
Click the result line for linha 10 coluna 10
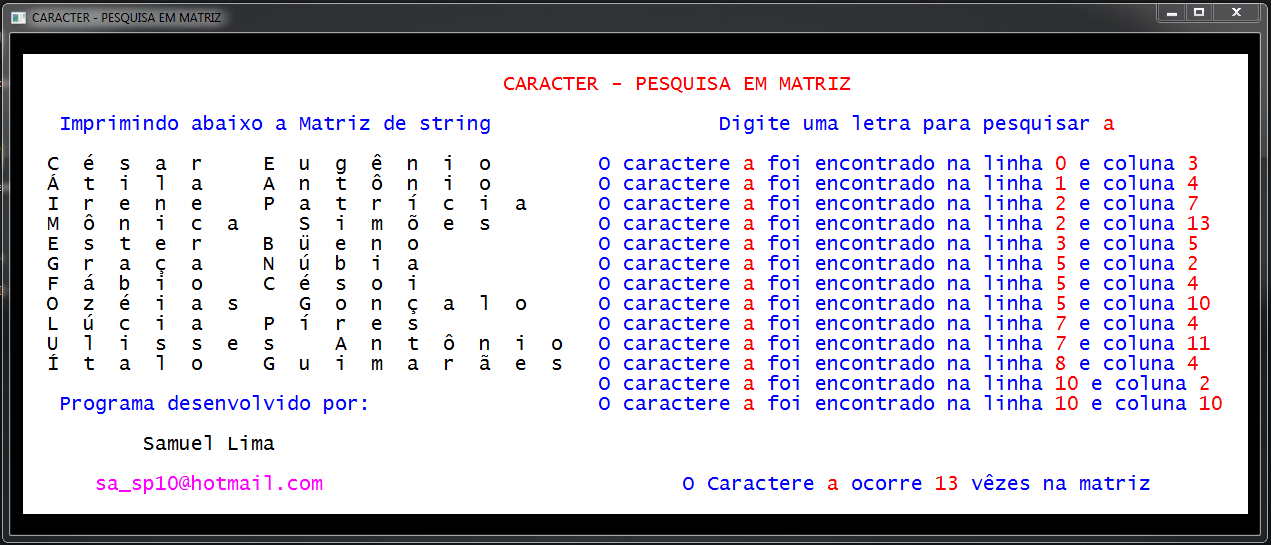tap(909, 404)
